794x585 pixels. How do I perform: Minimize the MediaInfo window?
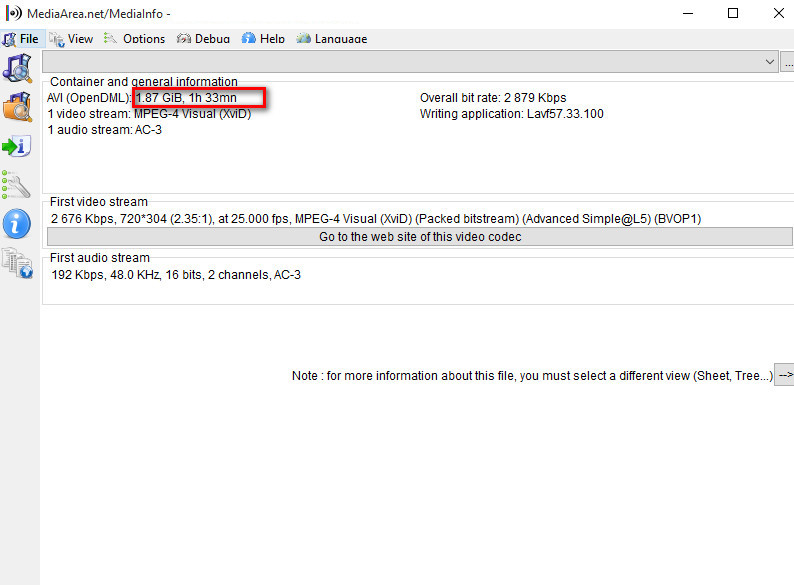coord(688,13)
